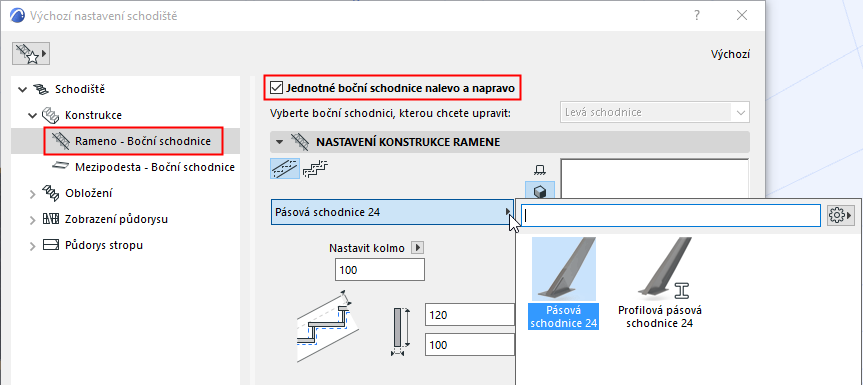Click the floor plan preview icon

tap(540, 170)
